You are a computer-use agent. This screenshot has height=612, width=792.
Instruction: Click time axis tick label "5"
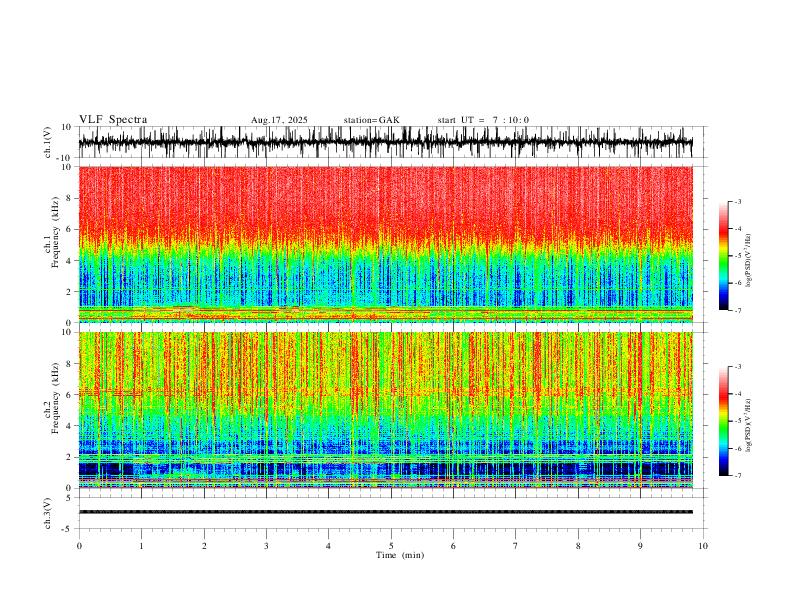(x=391, y=546)
